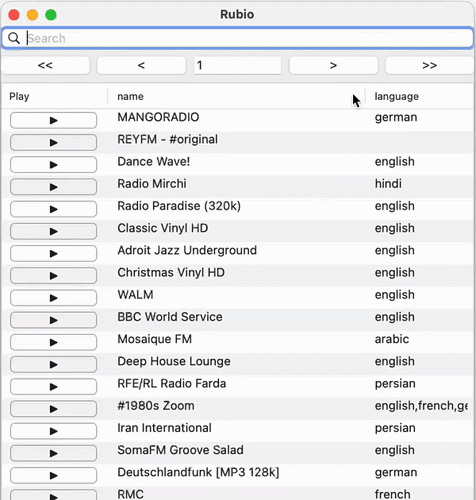Play Deep House Lounge station
The width and height of the screenshot is (476, 500).
[53, 364]
